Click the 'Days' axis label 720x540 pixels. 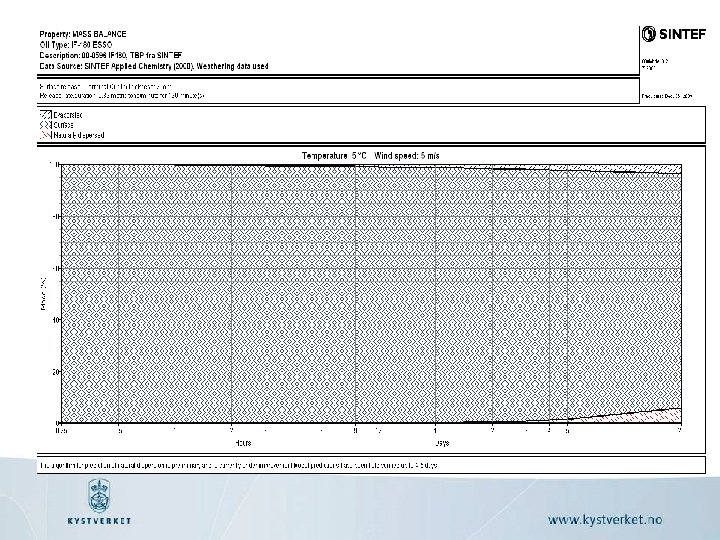[x=441, y=443]
